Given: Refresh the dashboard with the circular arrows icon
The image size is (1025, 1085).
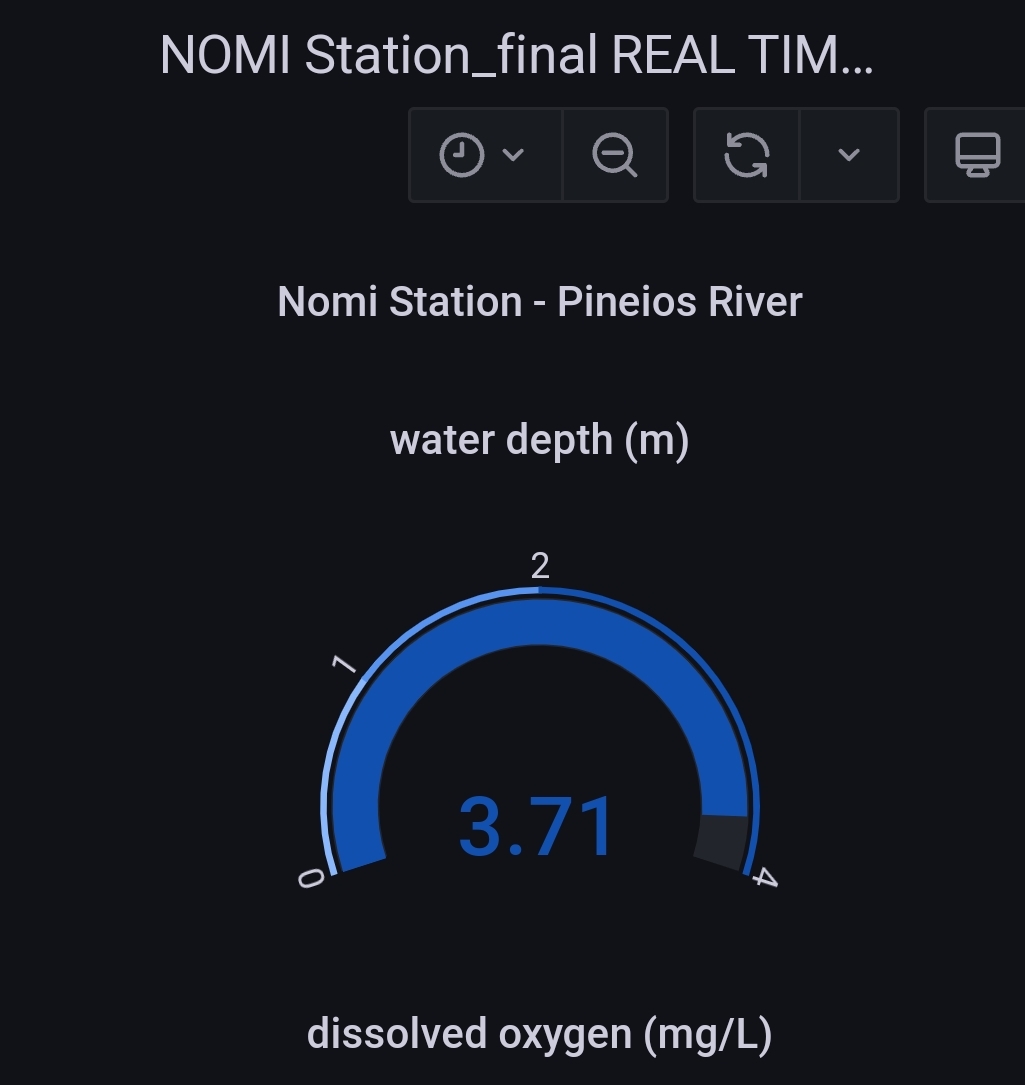Looking at the screenshot, I should [747, 155].
